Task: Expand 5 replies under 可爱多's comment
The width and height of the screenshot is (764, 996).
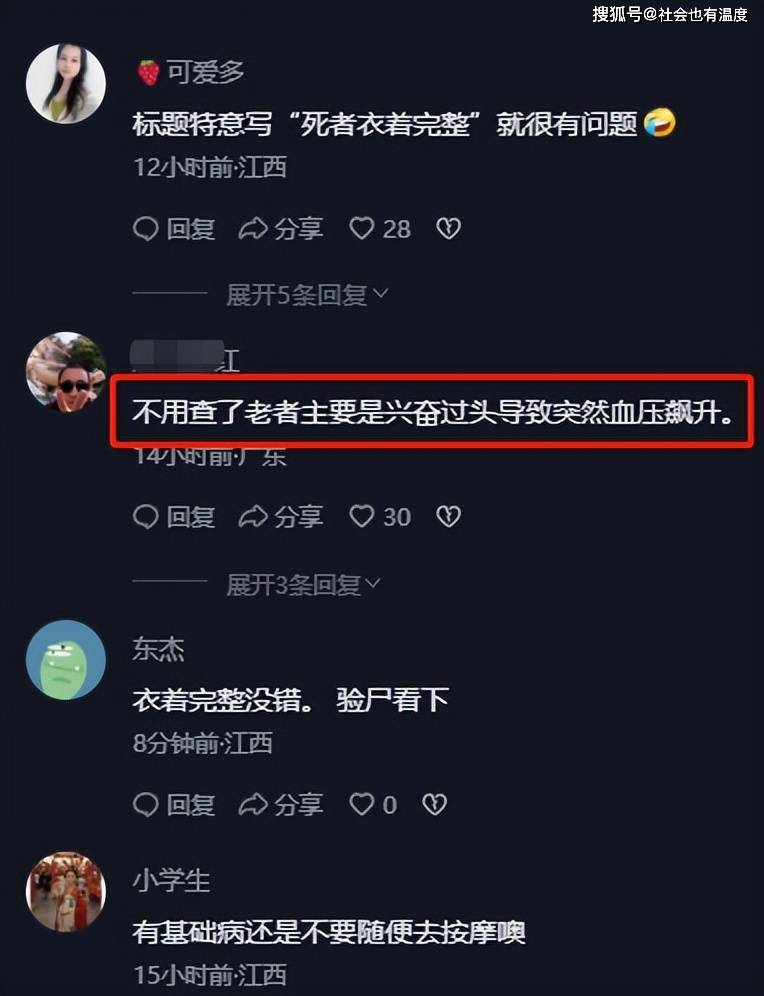Action: point(307,295)
